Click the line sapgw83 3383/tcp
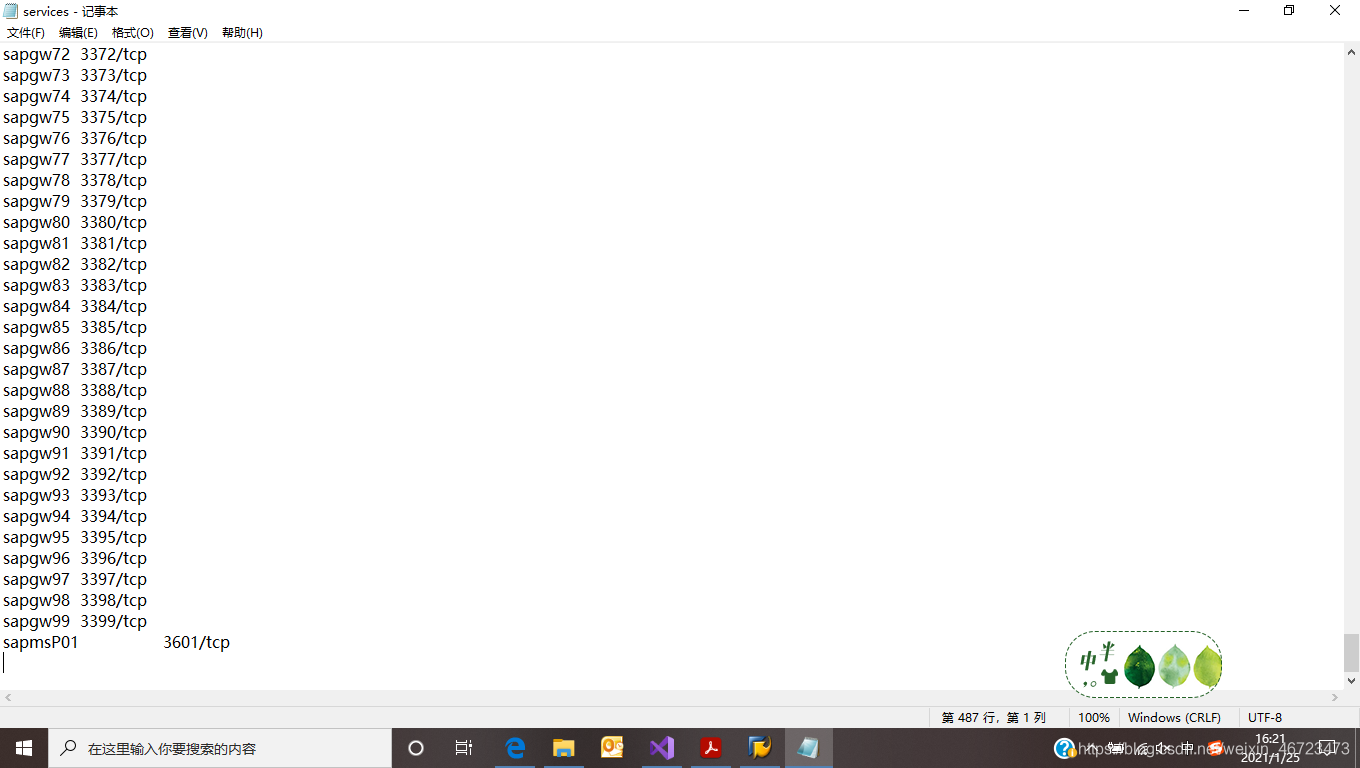Screen dimensions: 1360x768 pyautogui.click(x=75, y=285)
